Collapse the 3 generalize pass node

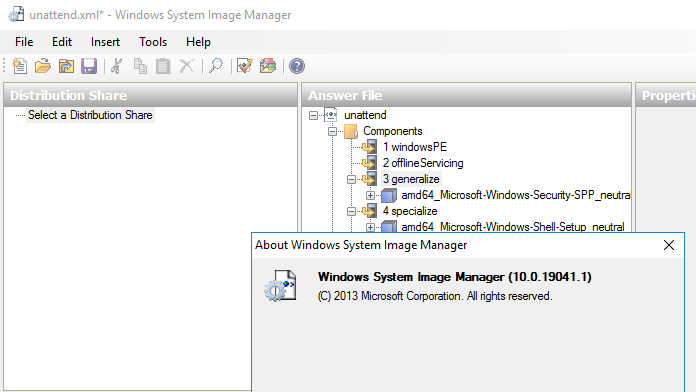(x=352, y=179)
